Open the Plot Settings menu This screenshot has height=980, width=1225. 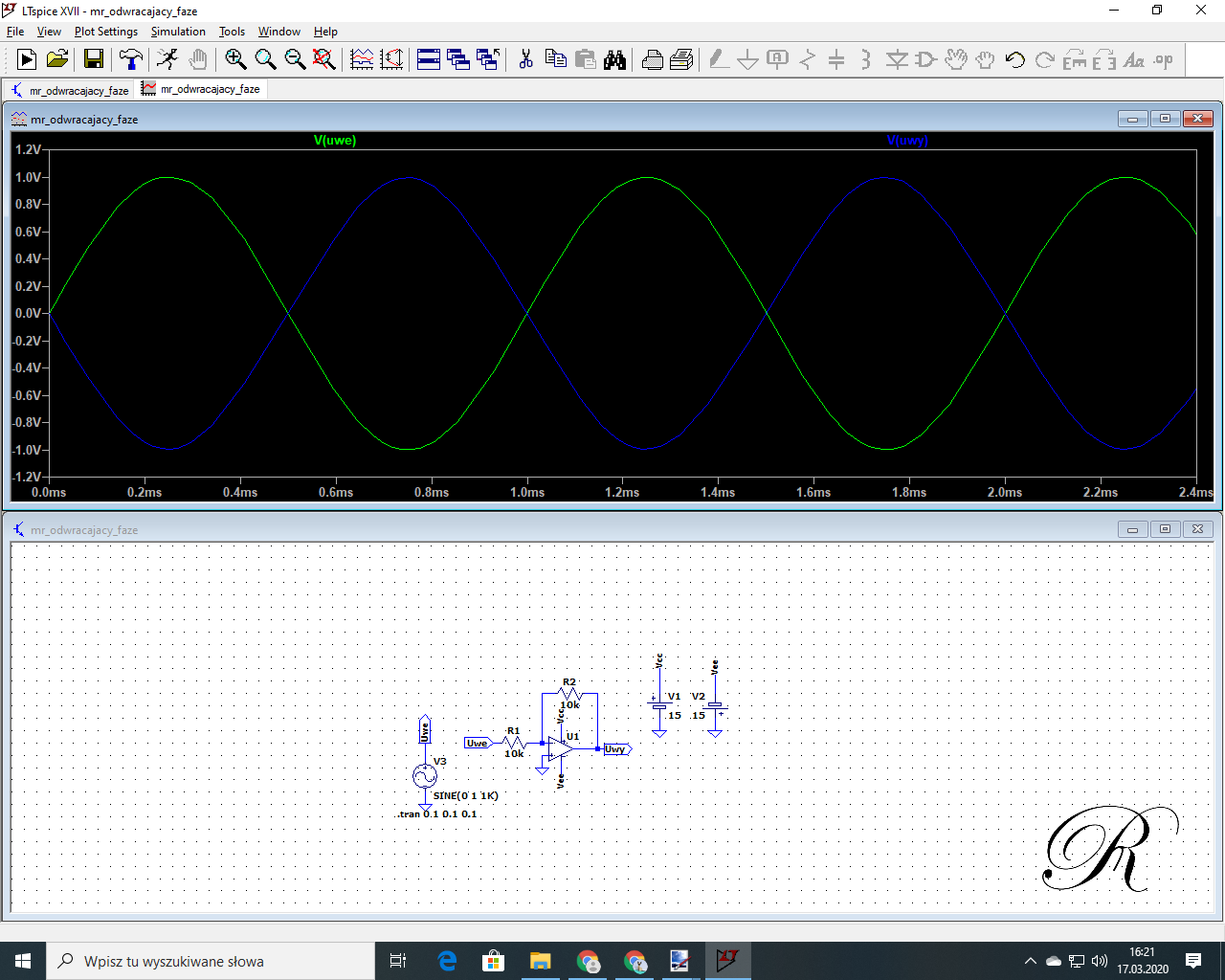106,32
